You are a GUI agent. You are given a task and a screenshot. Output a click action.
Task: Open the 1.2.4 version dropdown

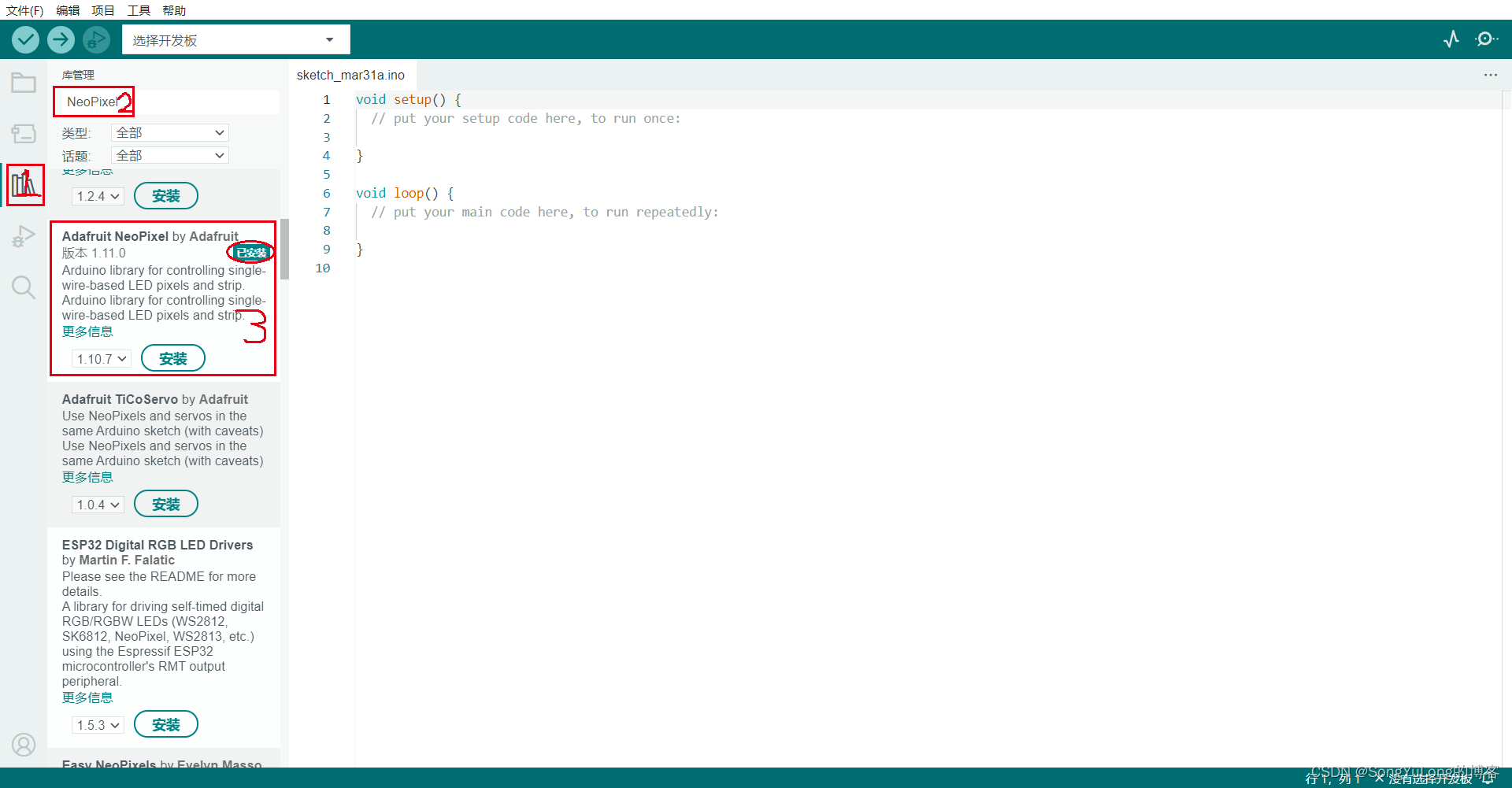tap(98, 196)
